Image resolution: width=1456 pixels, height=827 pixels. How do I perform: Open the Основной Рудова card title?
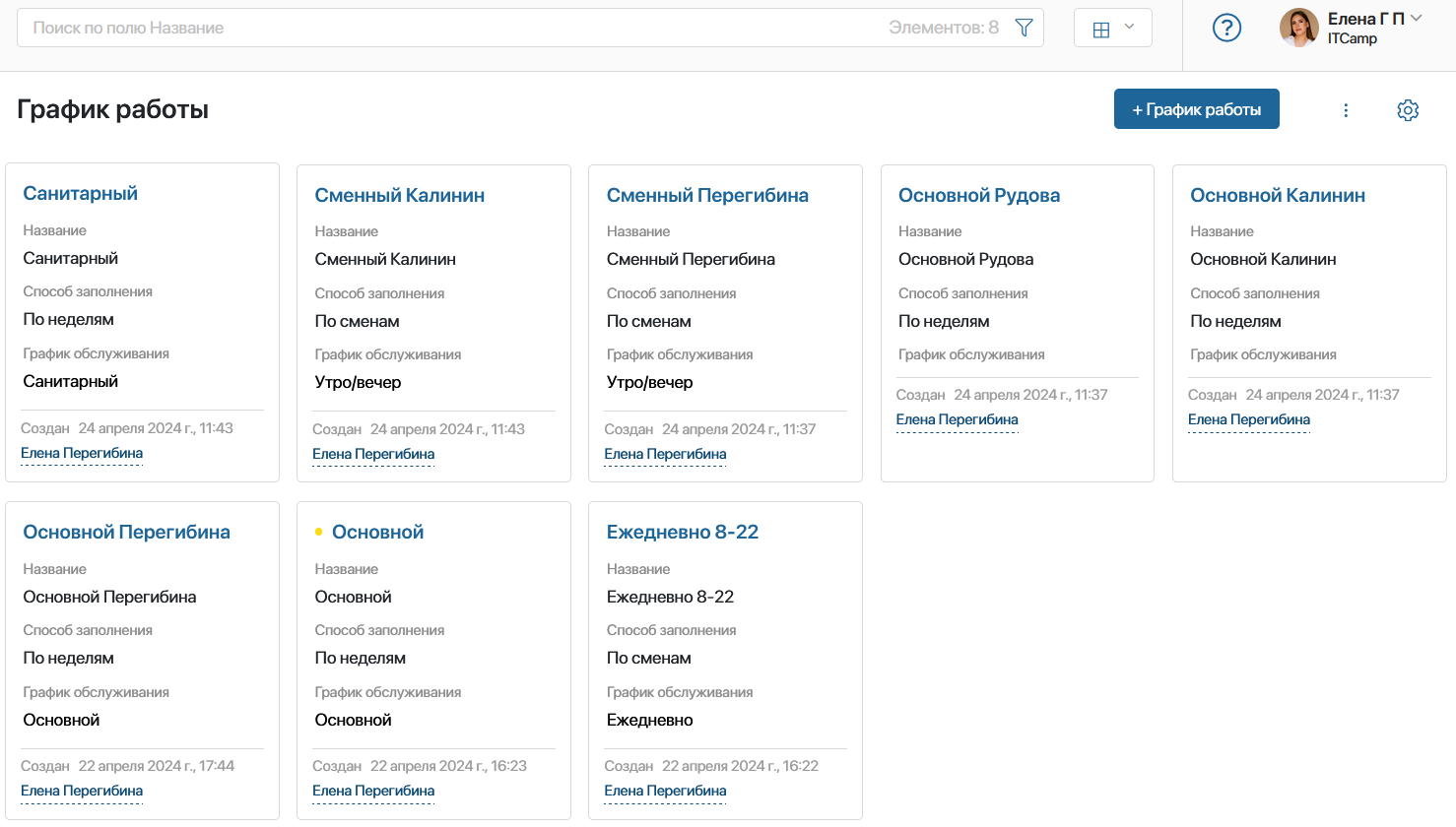coord(979,195)
